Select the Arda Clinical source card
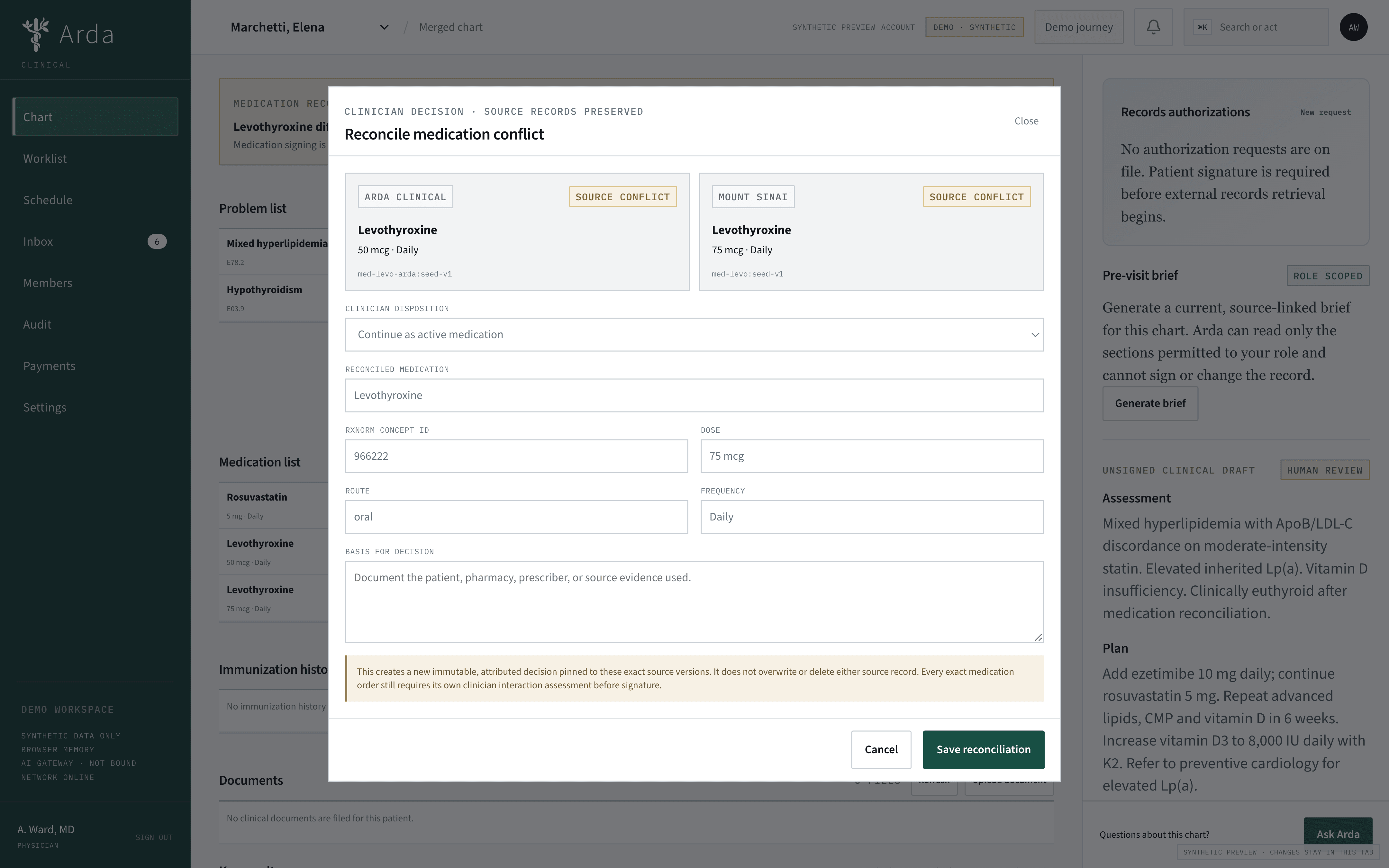This screenshot has width=1389, height=868. tap(517, 231)
